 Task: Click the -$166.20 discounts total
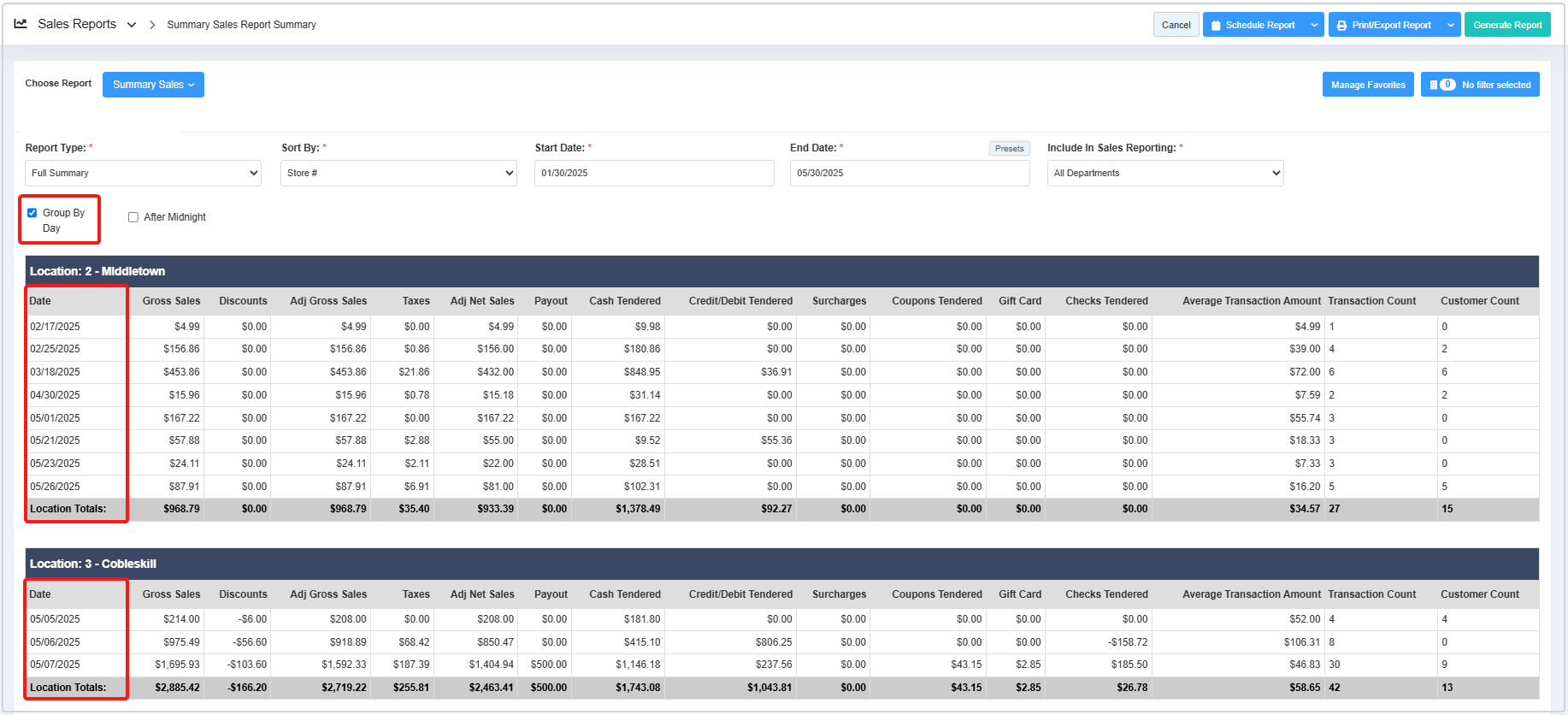(x=247, y=688)
